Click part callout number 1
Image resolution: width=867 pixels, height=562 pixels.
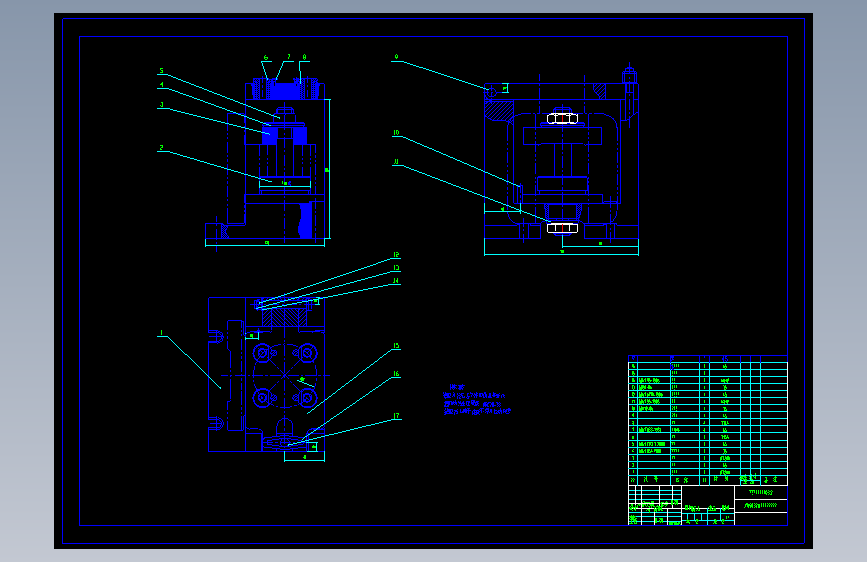(x=161, y=333)
